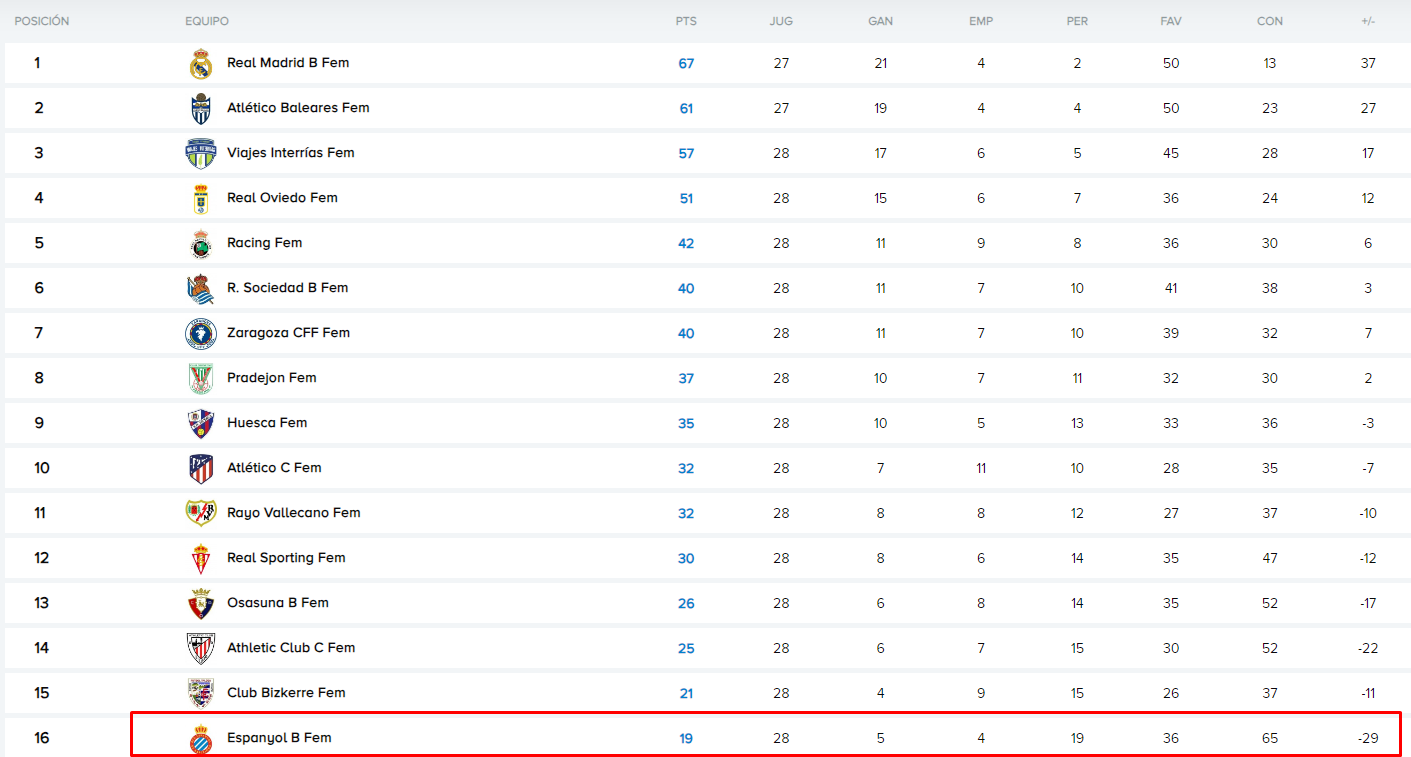Click the Pradejon Fem team badge

click(201, 379)
